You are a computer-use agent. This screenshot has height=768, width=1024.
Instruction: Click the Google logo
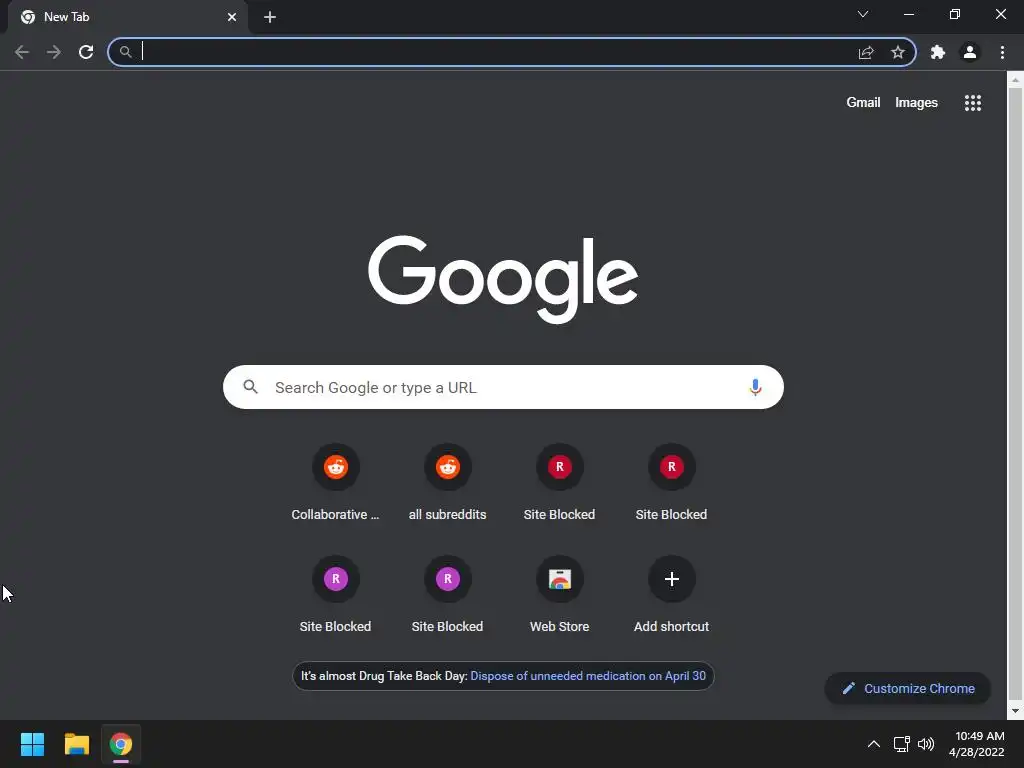(x=503, y=280)
